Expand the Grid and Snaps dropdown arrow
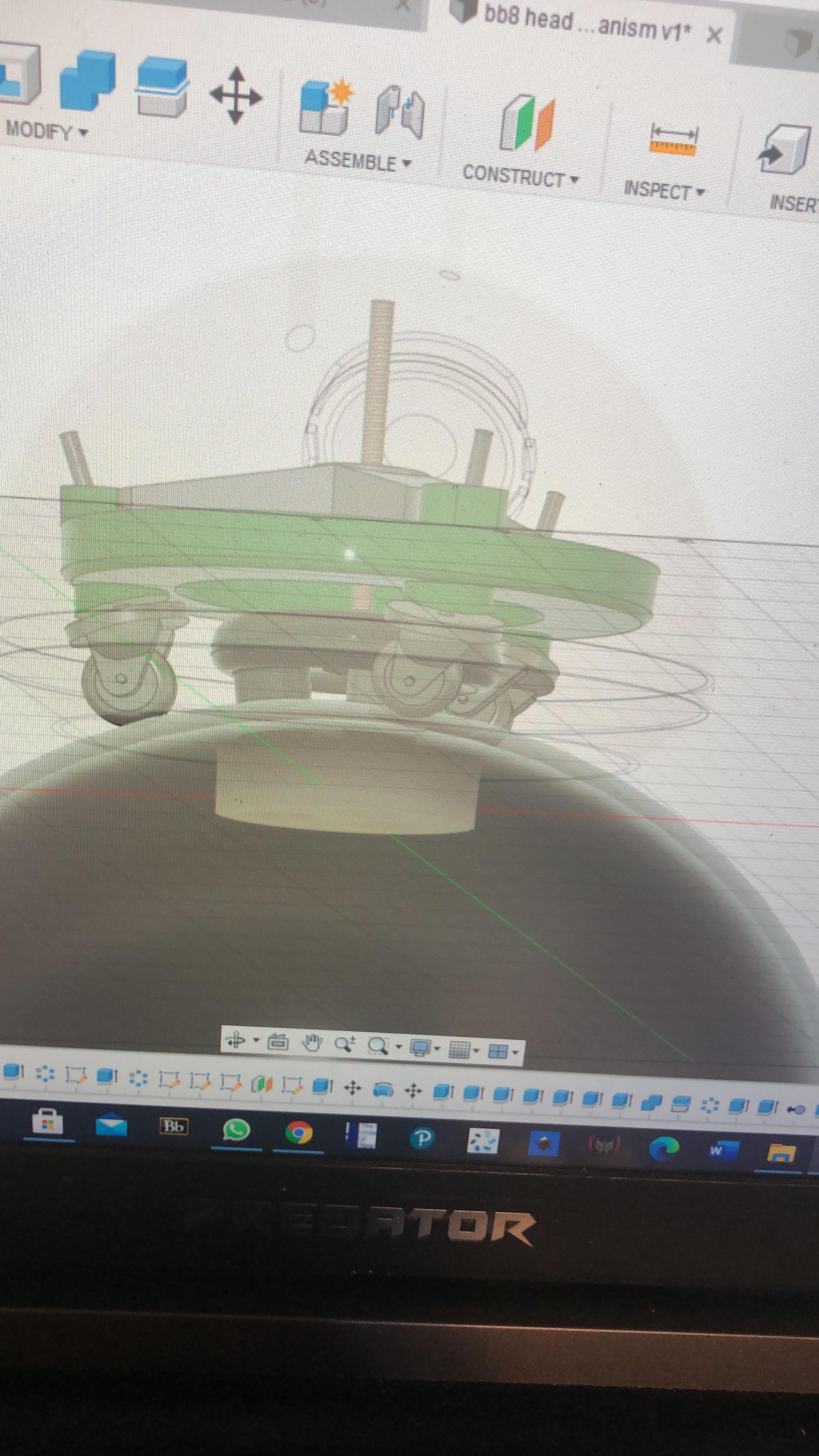 (477, 1051)
